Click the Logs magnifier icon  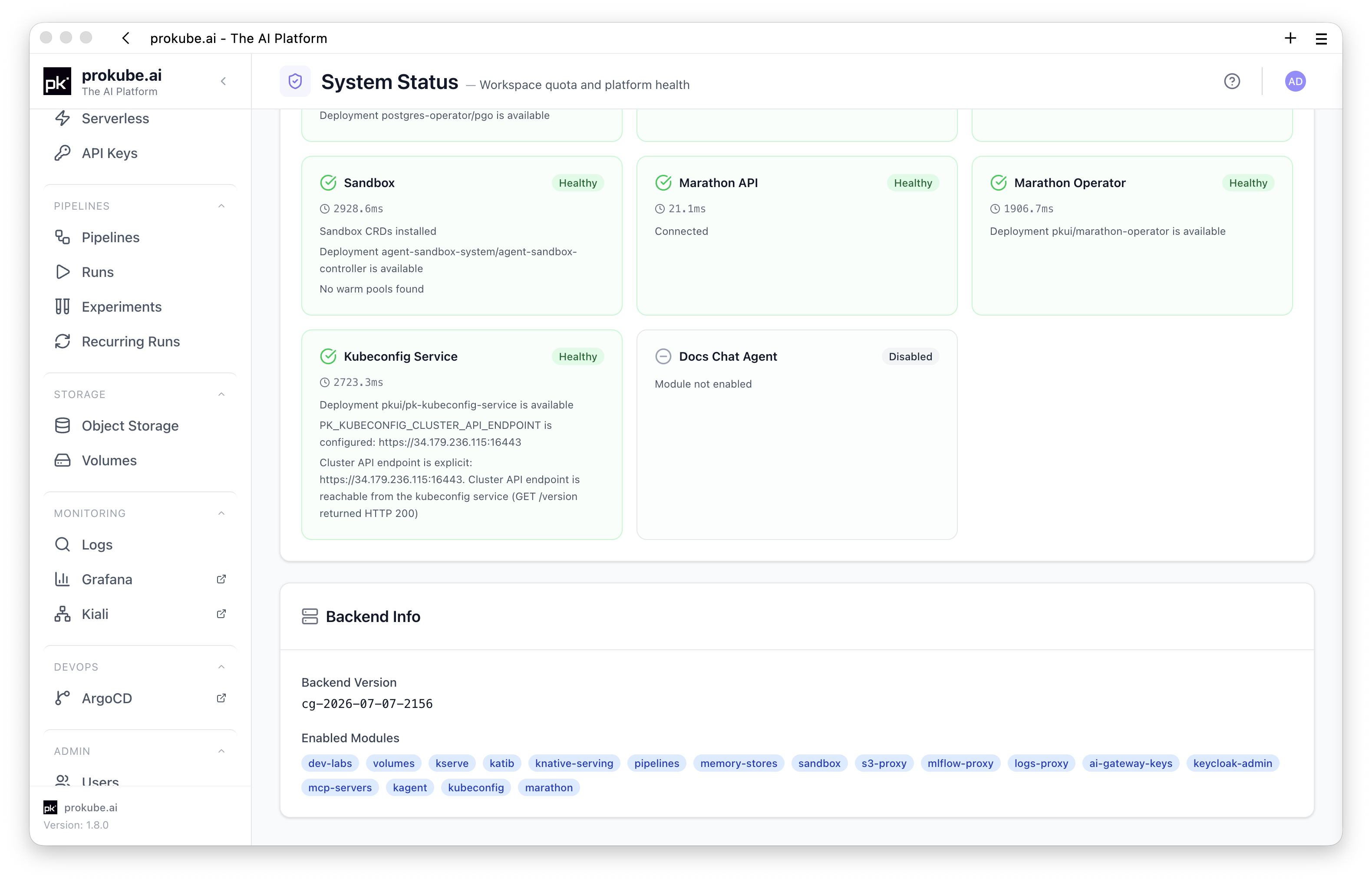pos(63,545)
